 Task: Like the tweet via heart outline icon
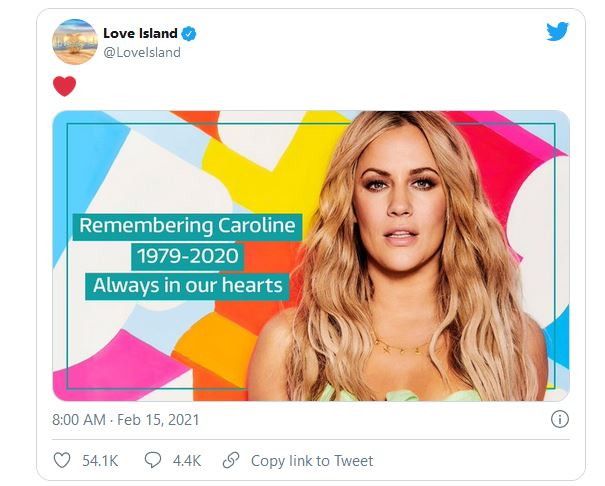click(x=62, y=461)
